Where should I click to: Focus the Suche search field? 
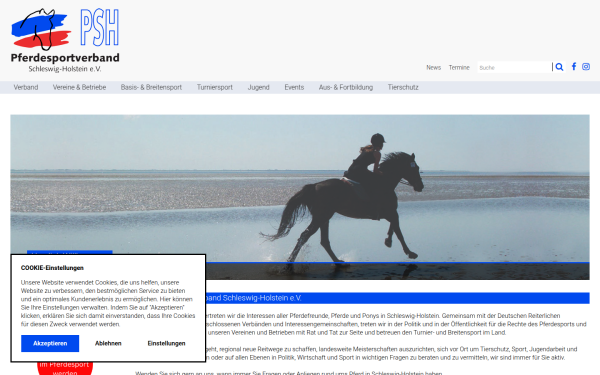click(514, 67)
